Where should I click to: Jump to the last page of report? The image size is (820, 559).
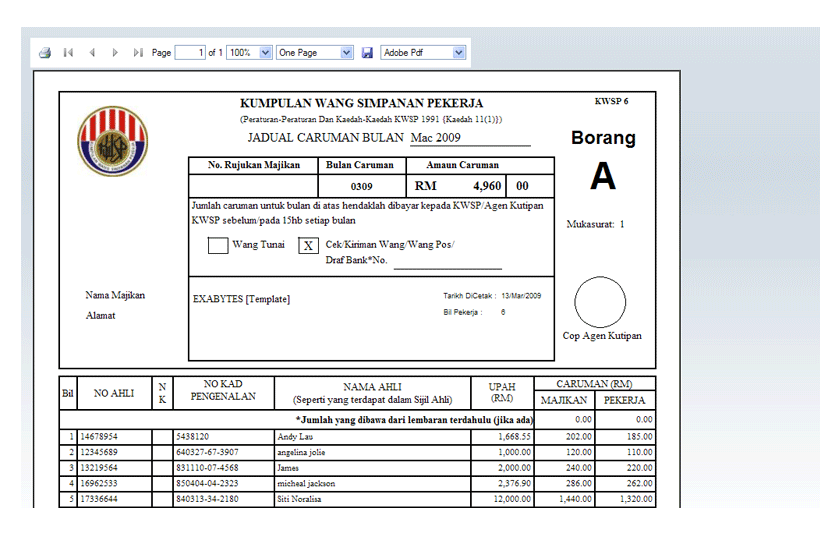tap(138, 52)
